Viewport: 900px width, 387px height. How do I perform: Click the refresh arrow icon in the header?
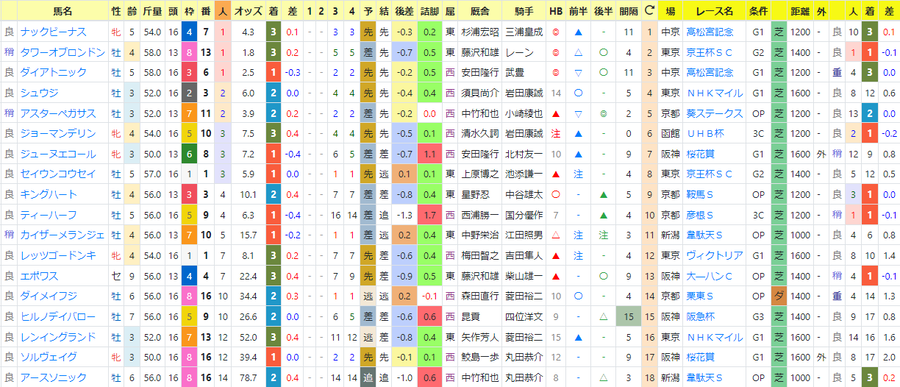point(649,10)
